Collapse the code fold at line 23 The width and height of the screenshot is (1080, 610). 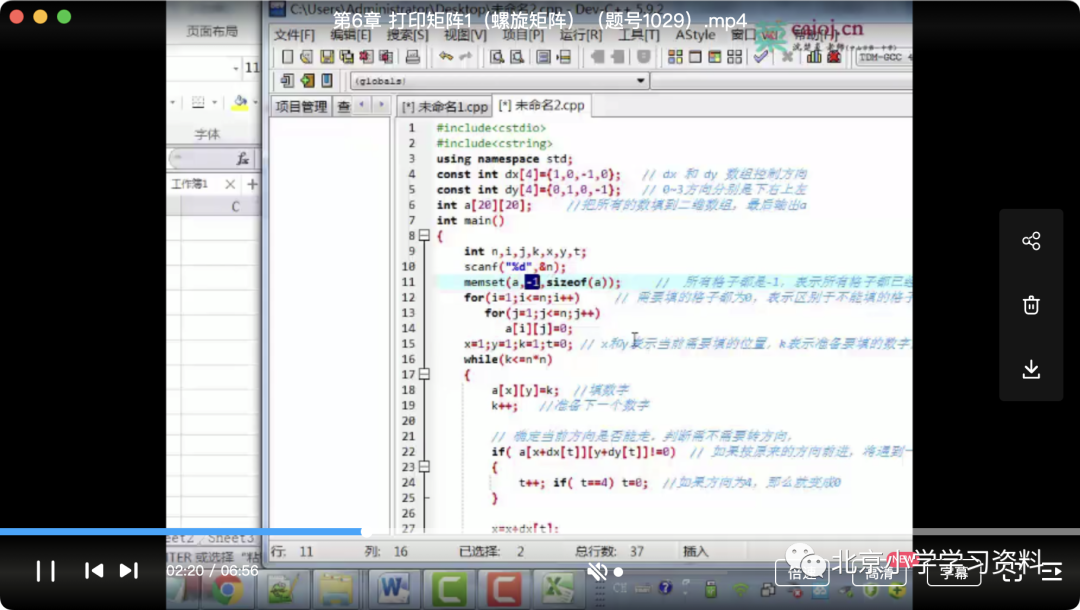[424, 466]
